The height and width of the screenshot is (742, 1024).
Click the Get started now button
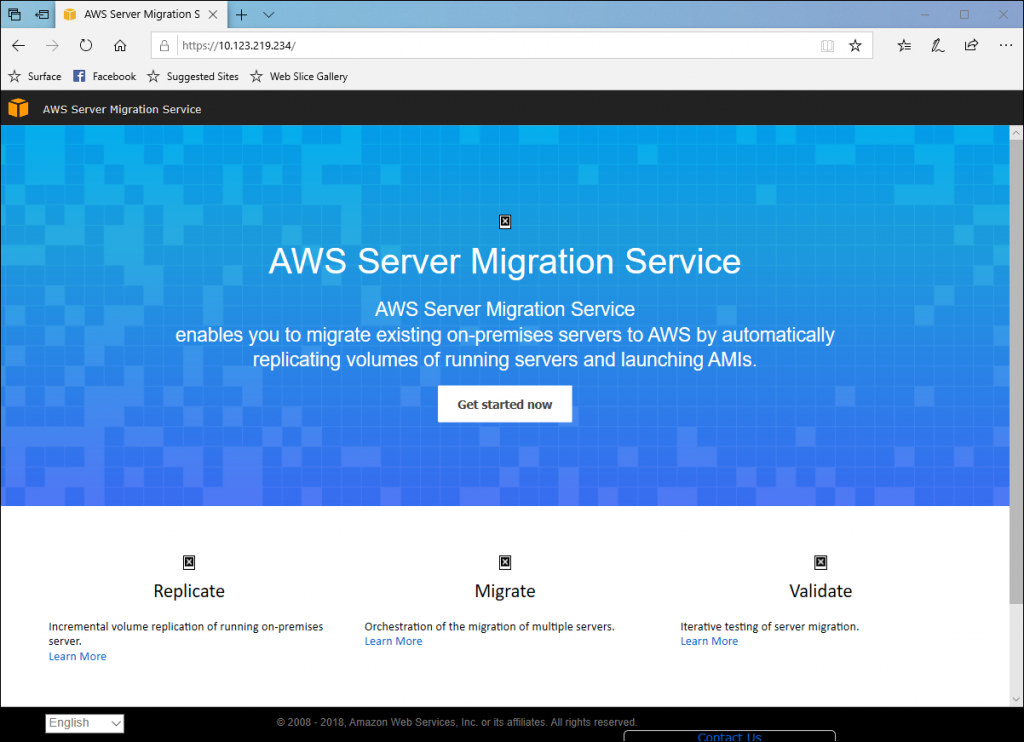(x=505, y=404)
